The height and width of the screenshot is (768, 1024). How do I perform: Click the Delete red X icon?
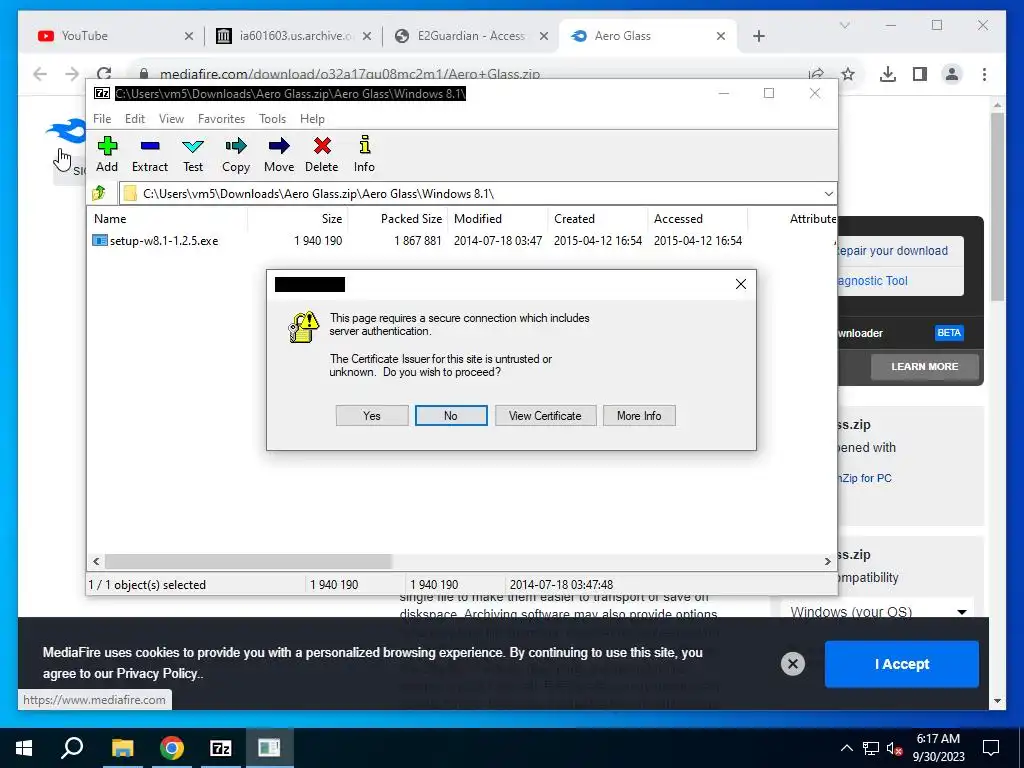tap(322, 146)
